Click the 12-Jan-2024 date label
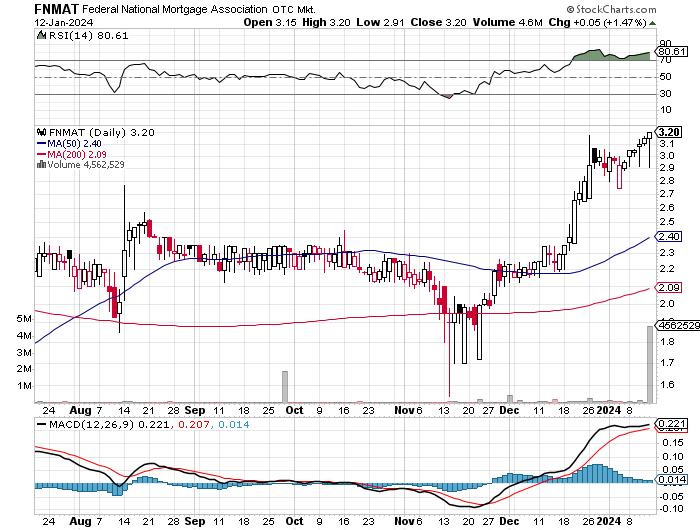This screenshot has width=700, height=530. (64, 22)
